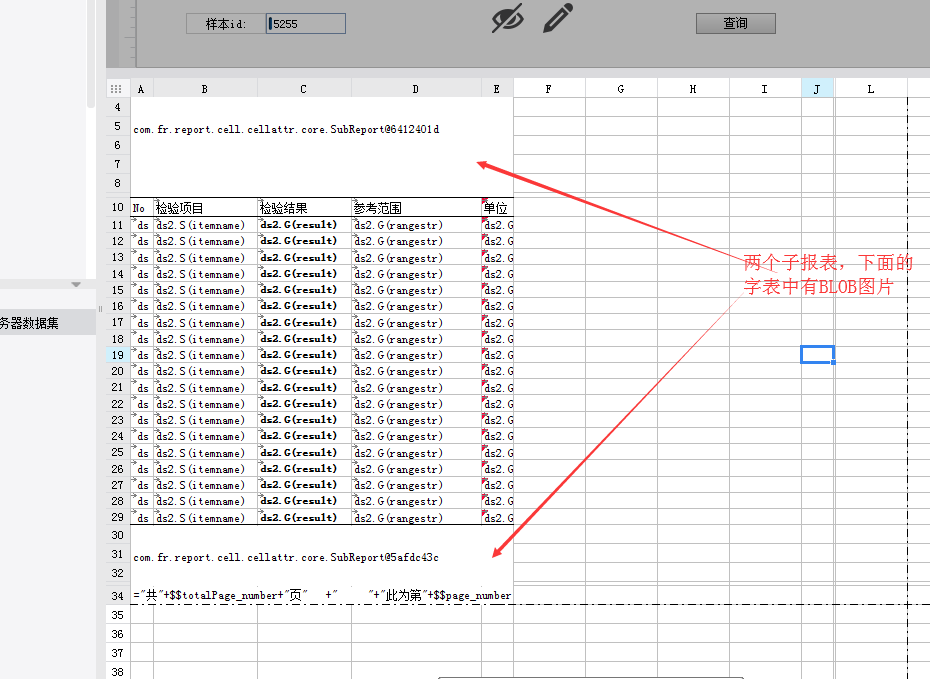The image size is (930, 679).
Task: Collapse the left panel via down triangle
Action: click(x=76, y=285)
